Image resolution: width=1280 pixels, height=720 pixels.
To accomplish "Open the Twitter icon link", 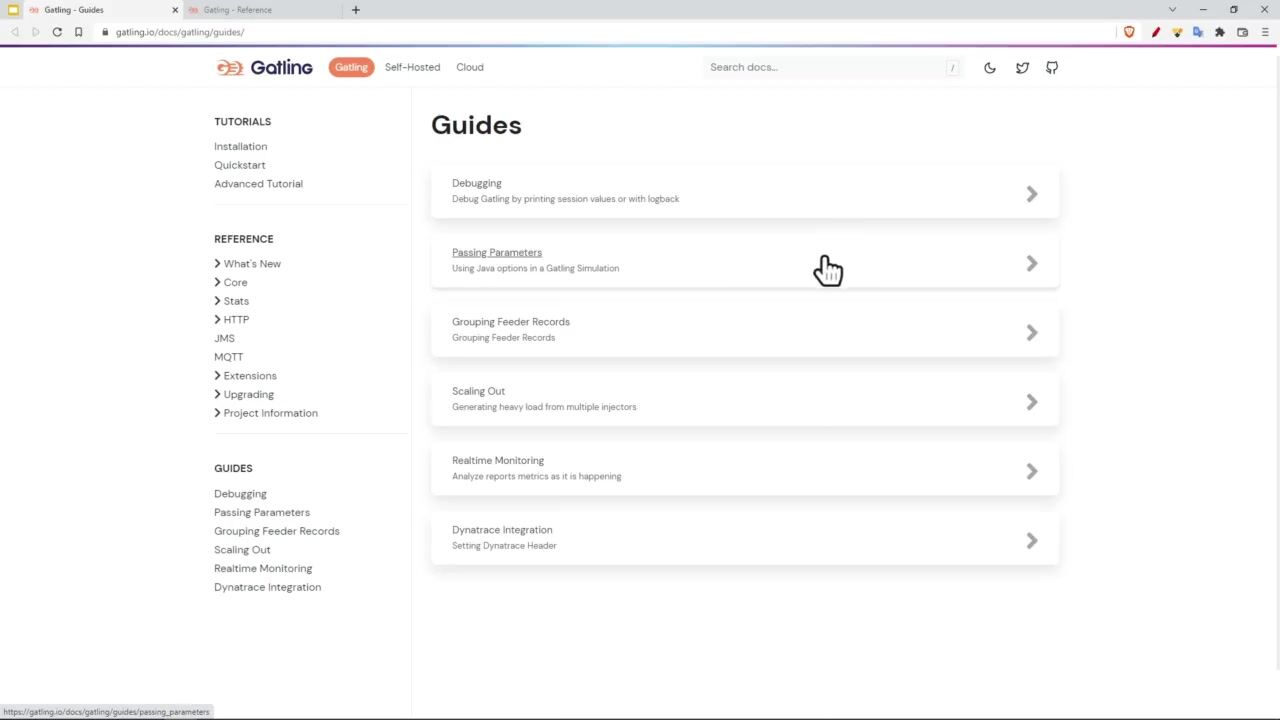I will pyautogui.click(x=1022, y=68).
